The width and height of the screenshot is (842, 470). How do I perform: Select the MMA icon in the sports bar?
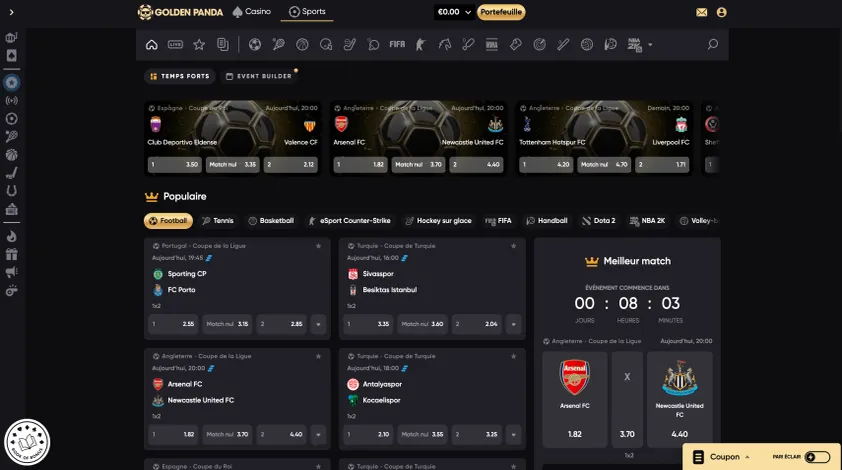(492, 45)
